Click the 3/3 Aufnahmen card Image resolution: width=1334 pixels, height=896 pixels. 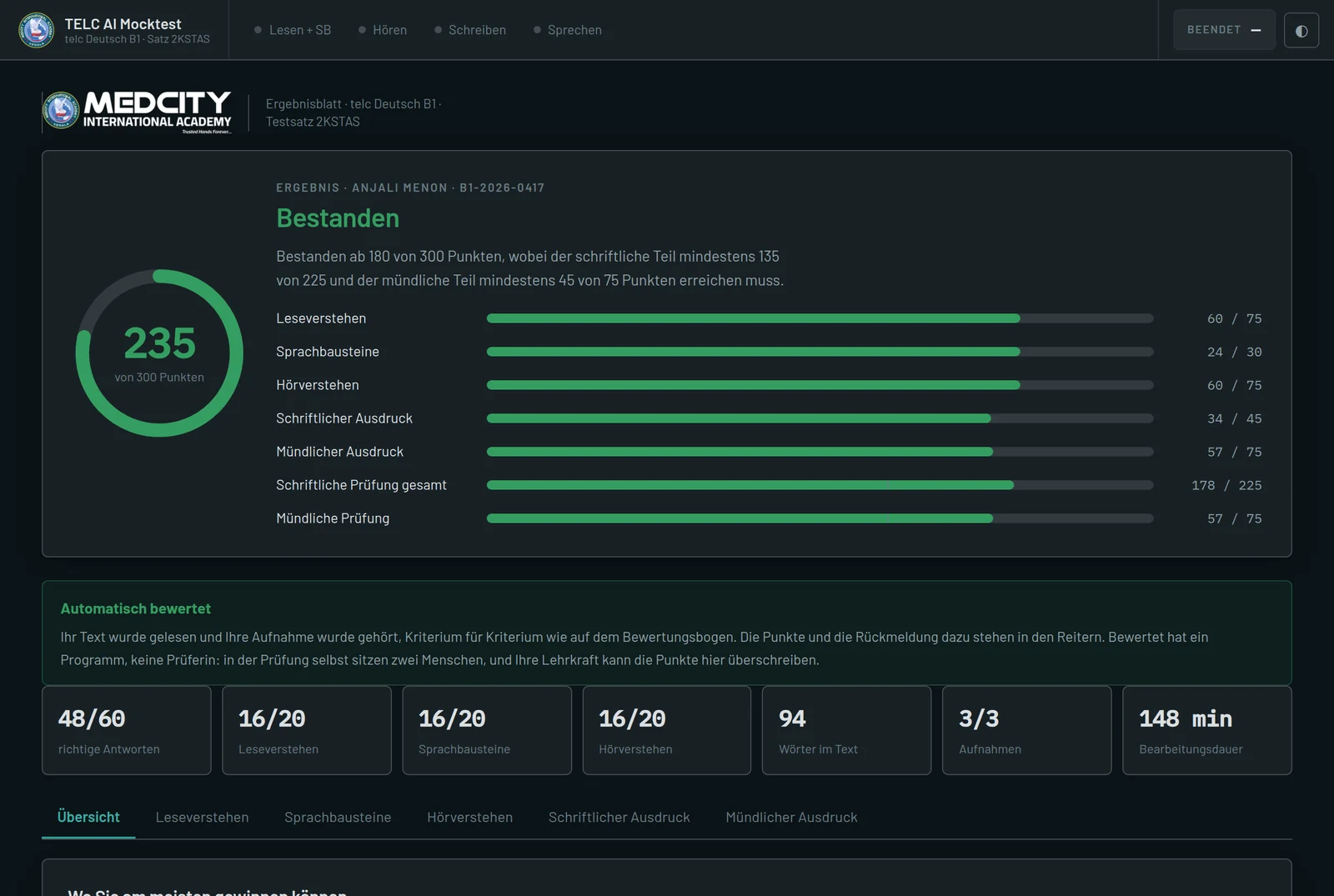[1026, 730]
